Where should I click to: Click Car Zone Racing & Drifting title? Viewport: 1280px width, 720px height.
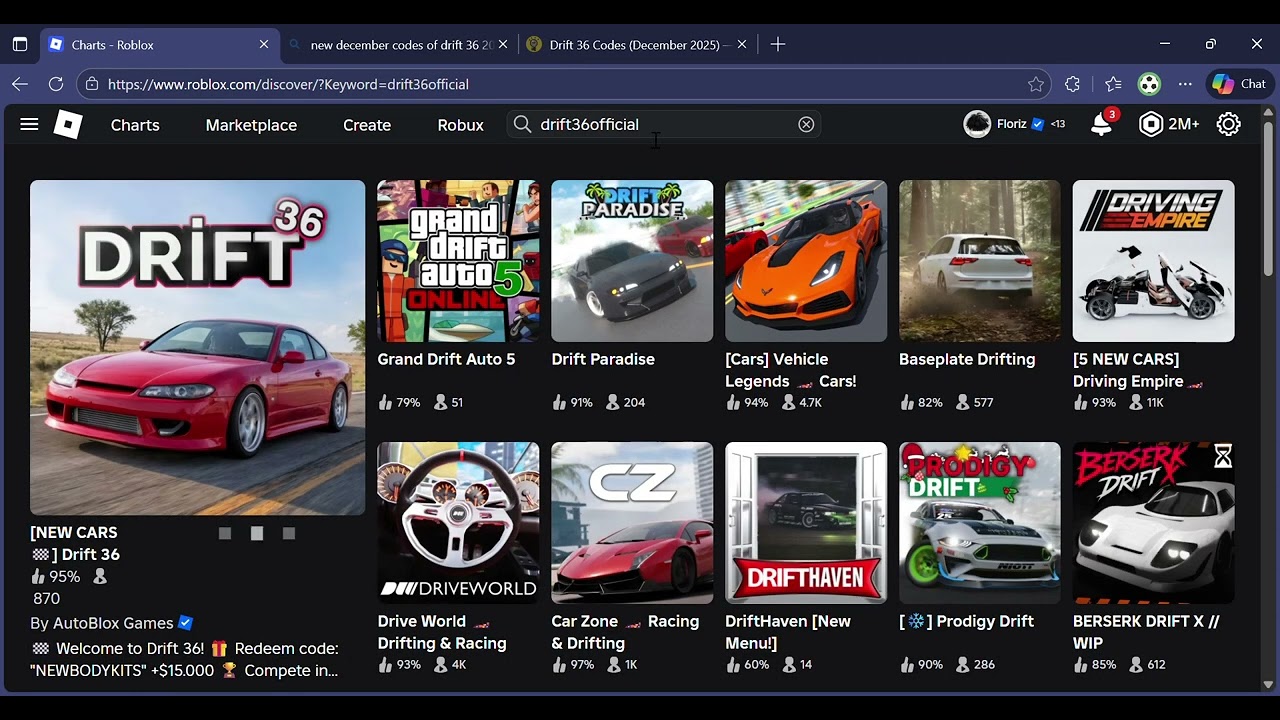point(625,632)
